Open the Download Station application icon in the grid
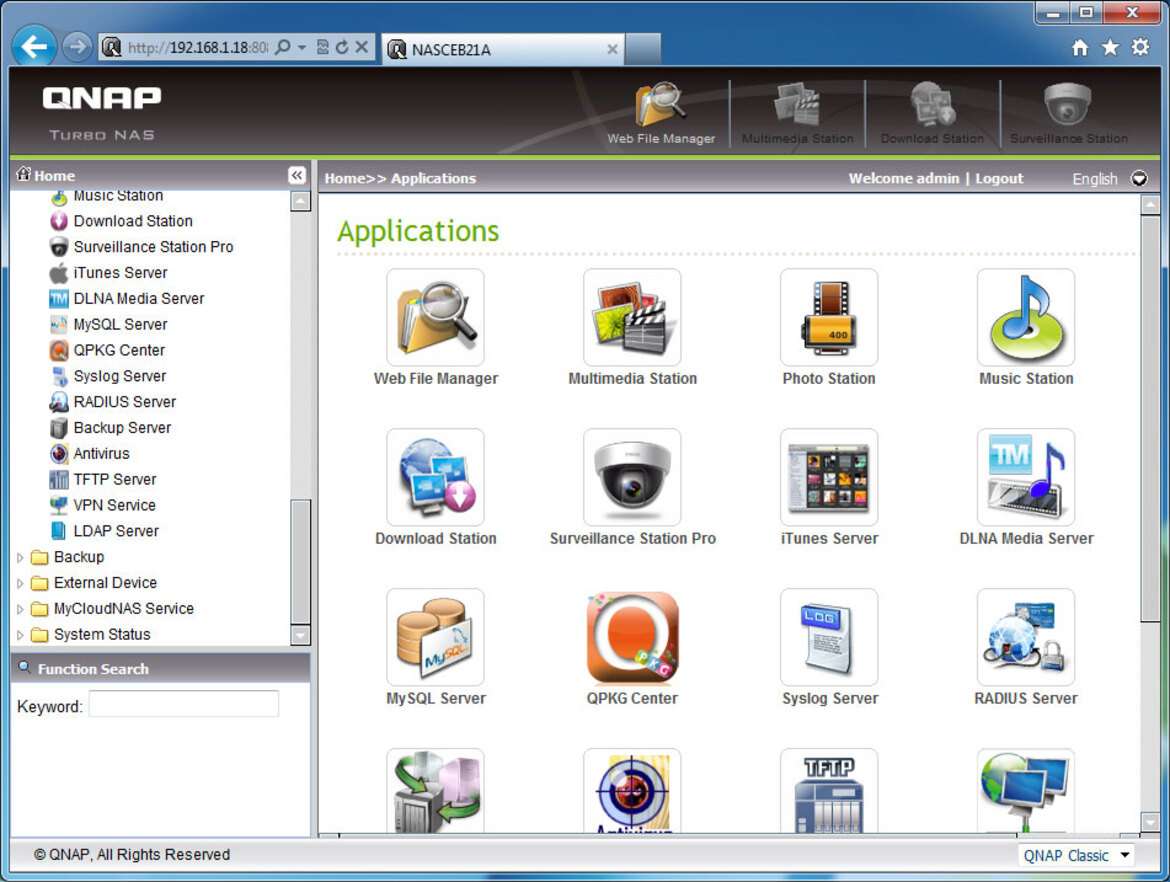The width and height of the screenshot is (1170, 882). pos(436,477)
